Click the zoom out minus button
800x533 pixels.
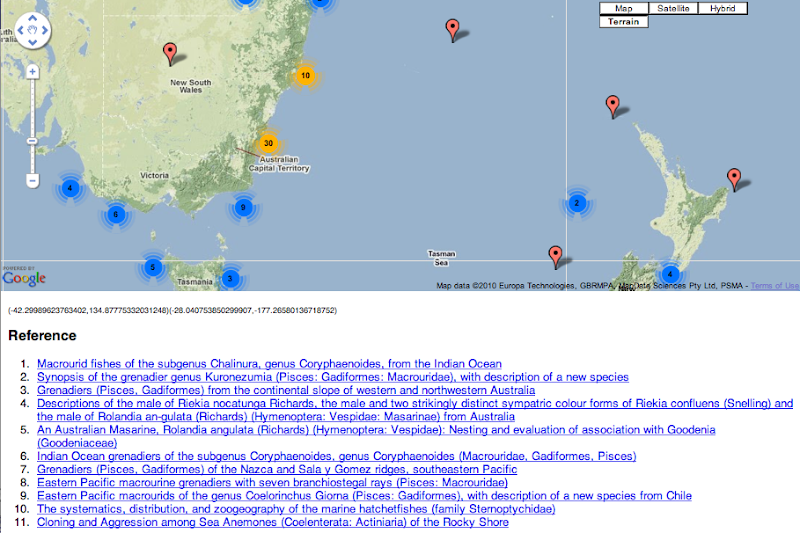pyautogui.click(x=32, y=181)
